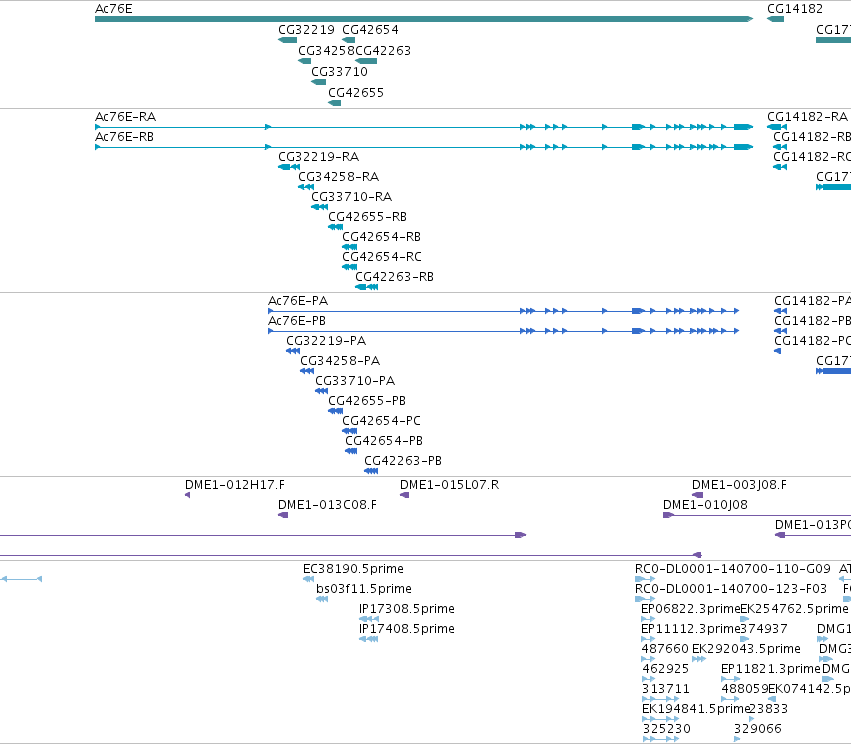Open EST EC38190.5prime

point(308,579)
